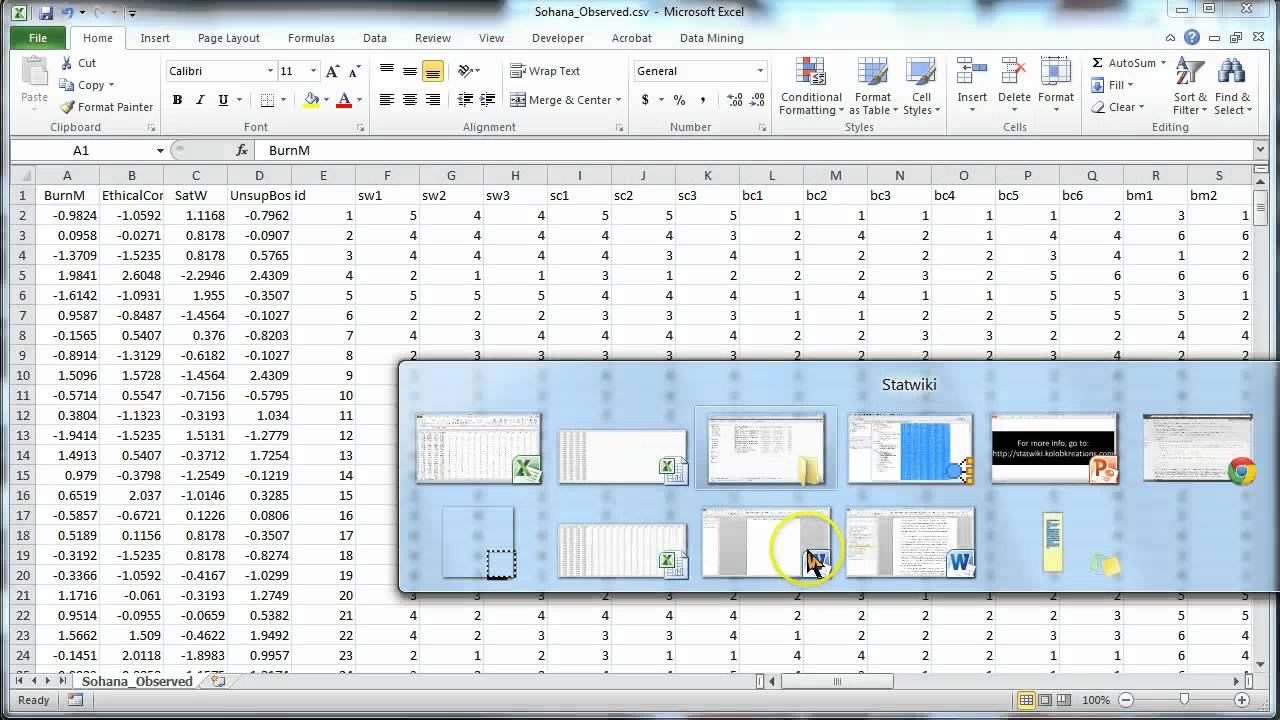Click the Font Color letter A icon
Viewport: 1280px width, 720px height.
point(344,100)
